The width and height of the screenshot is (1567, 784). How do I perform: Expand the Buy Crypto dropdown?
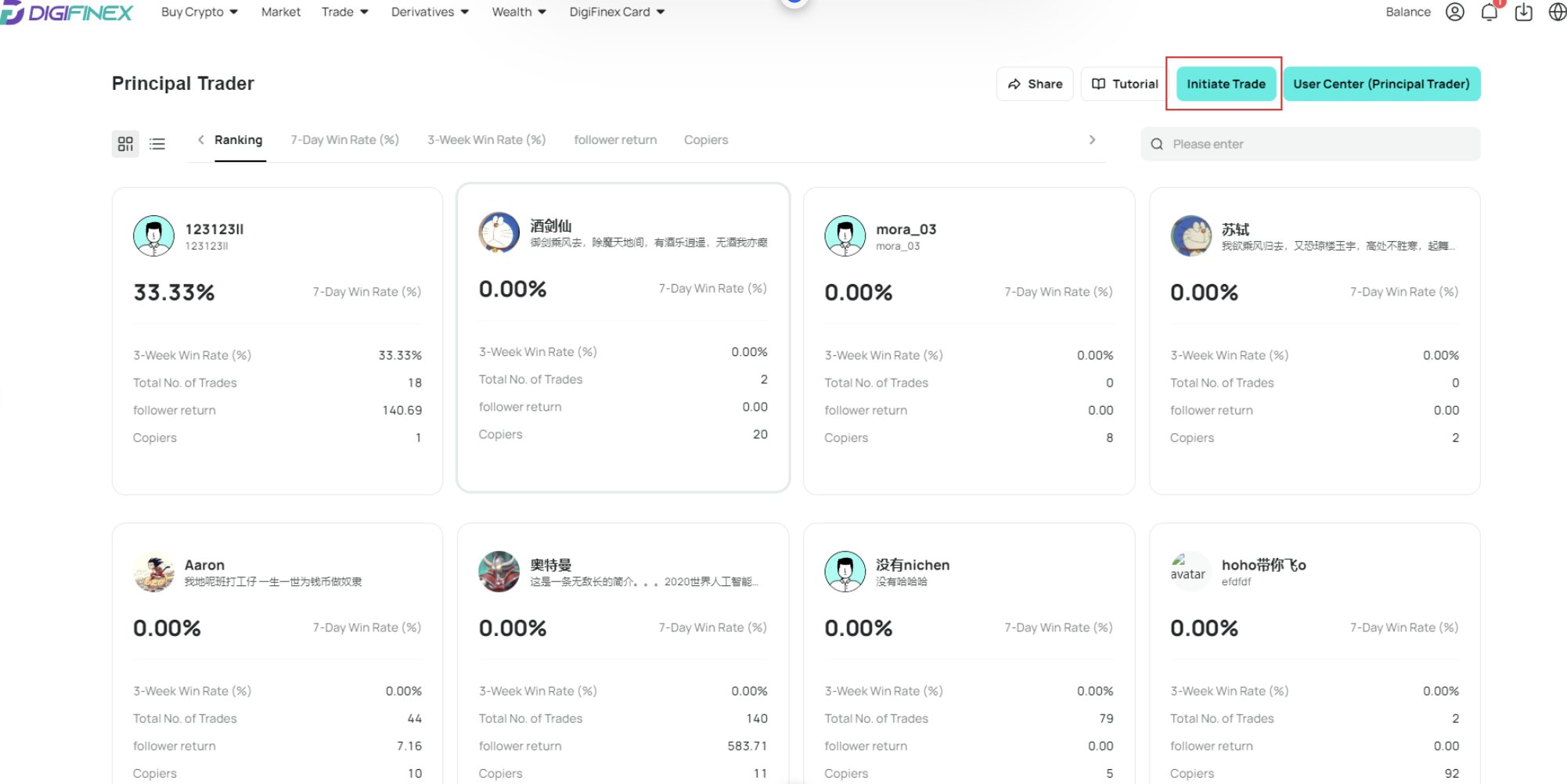click(x=199, y=12)
